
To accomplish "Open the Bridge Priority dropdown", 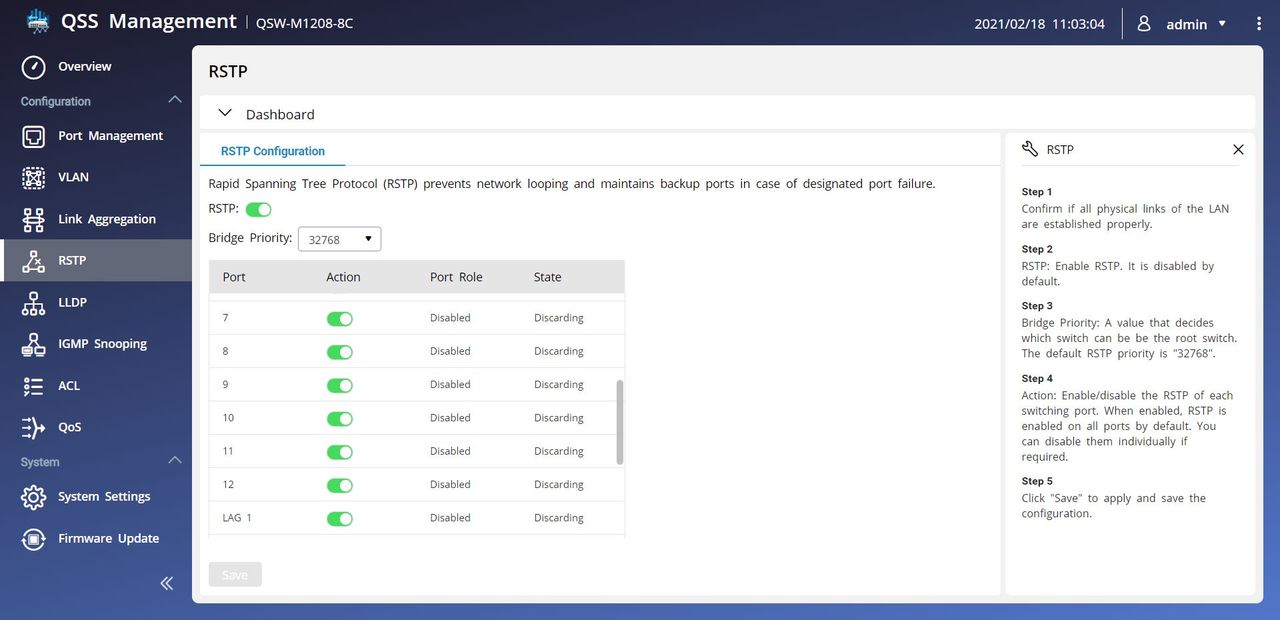I will point(340,239).
